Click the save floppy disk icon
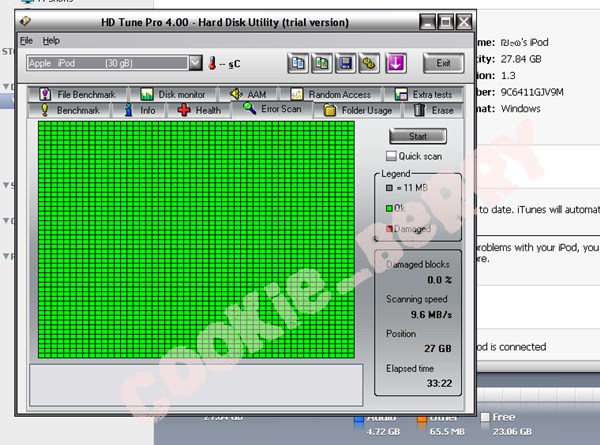 (x=345, y=63)
